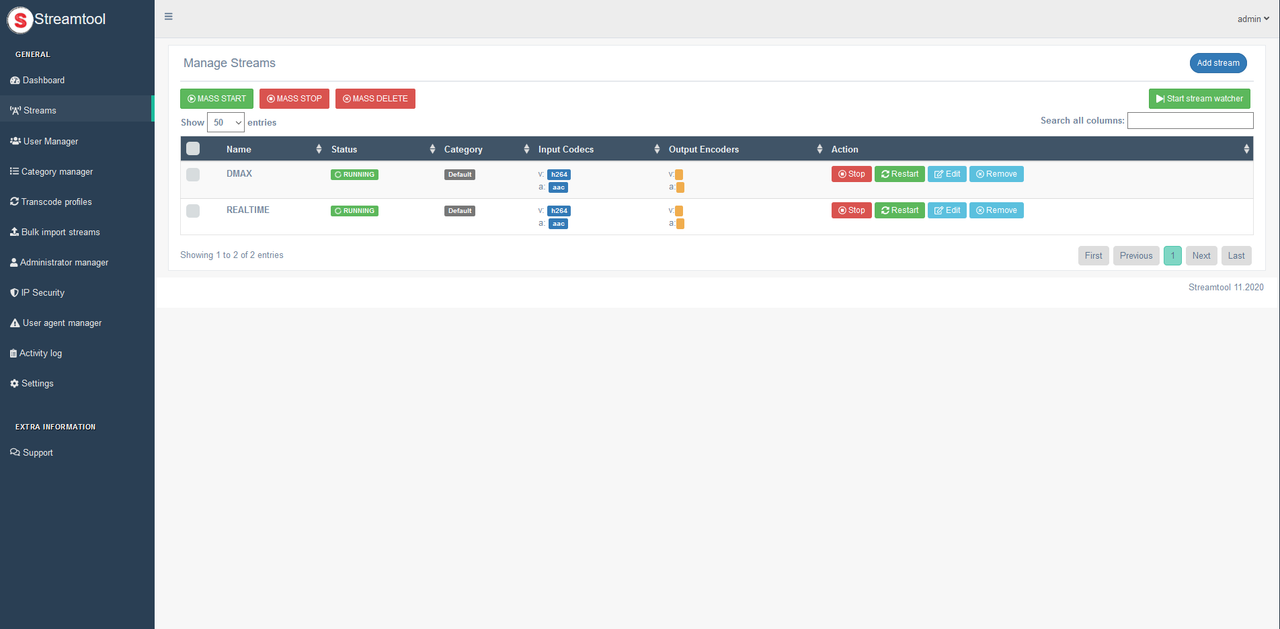The height and width of the screenshot is (629, 1280).
Task: Open the show entries dropdown
Action: point(226,122)
